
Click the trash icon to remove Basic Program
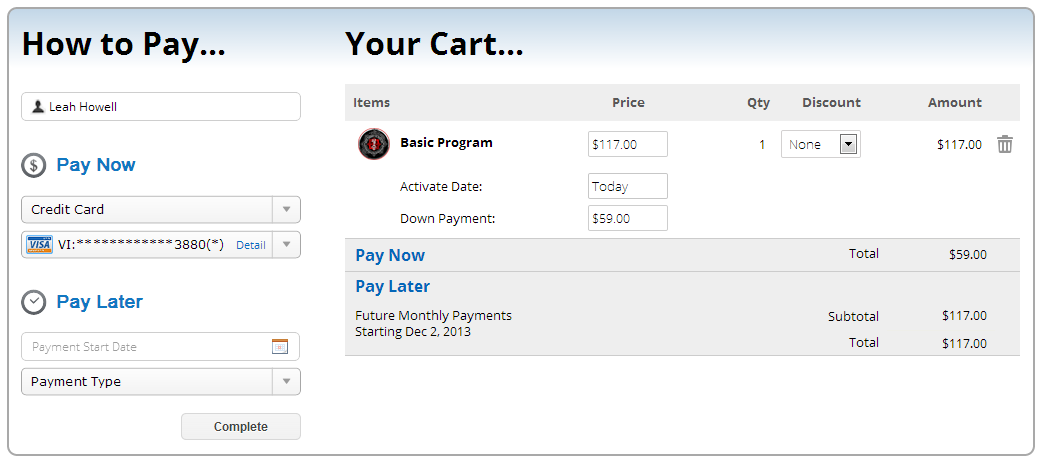pyautogui.click(x=1005, y=144)
